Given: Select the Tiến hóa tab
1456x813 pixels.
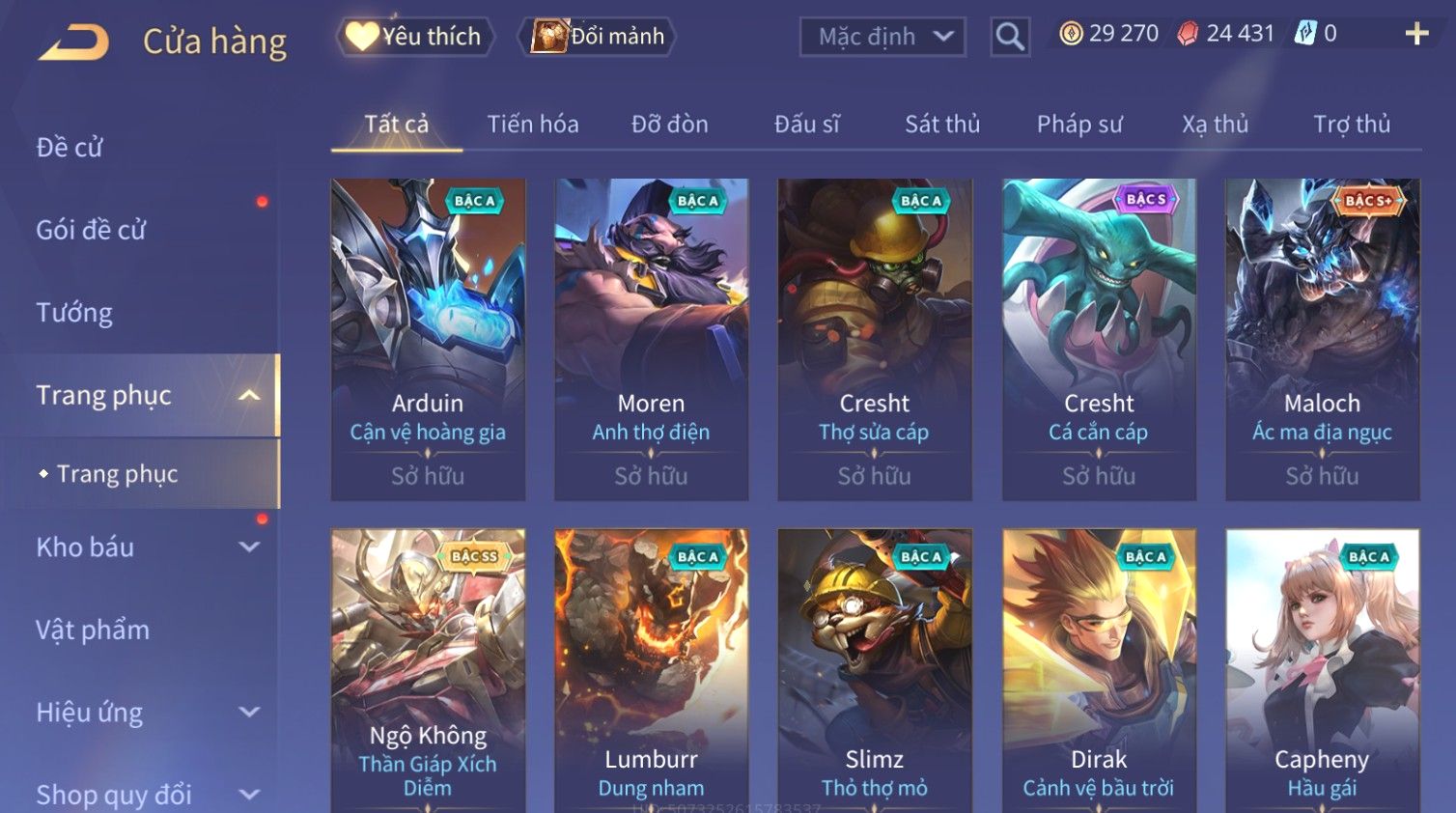Looking at the screenshot, I should click(x=533, y=125).
